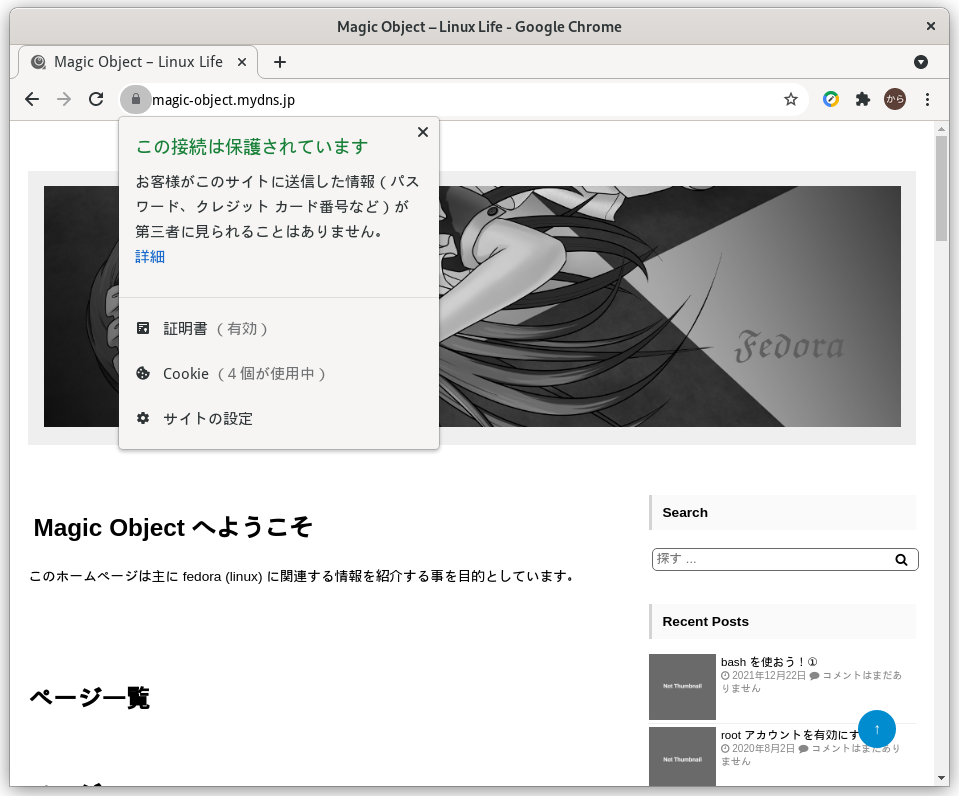Open Cookie（4 個が使用中）entry

click(x=279, y=374)
